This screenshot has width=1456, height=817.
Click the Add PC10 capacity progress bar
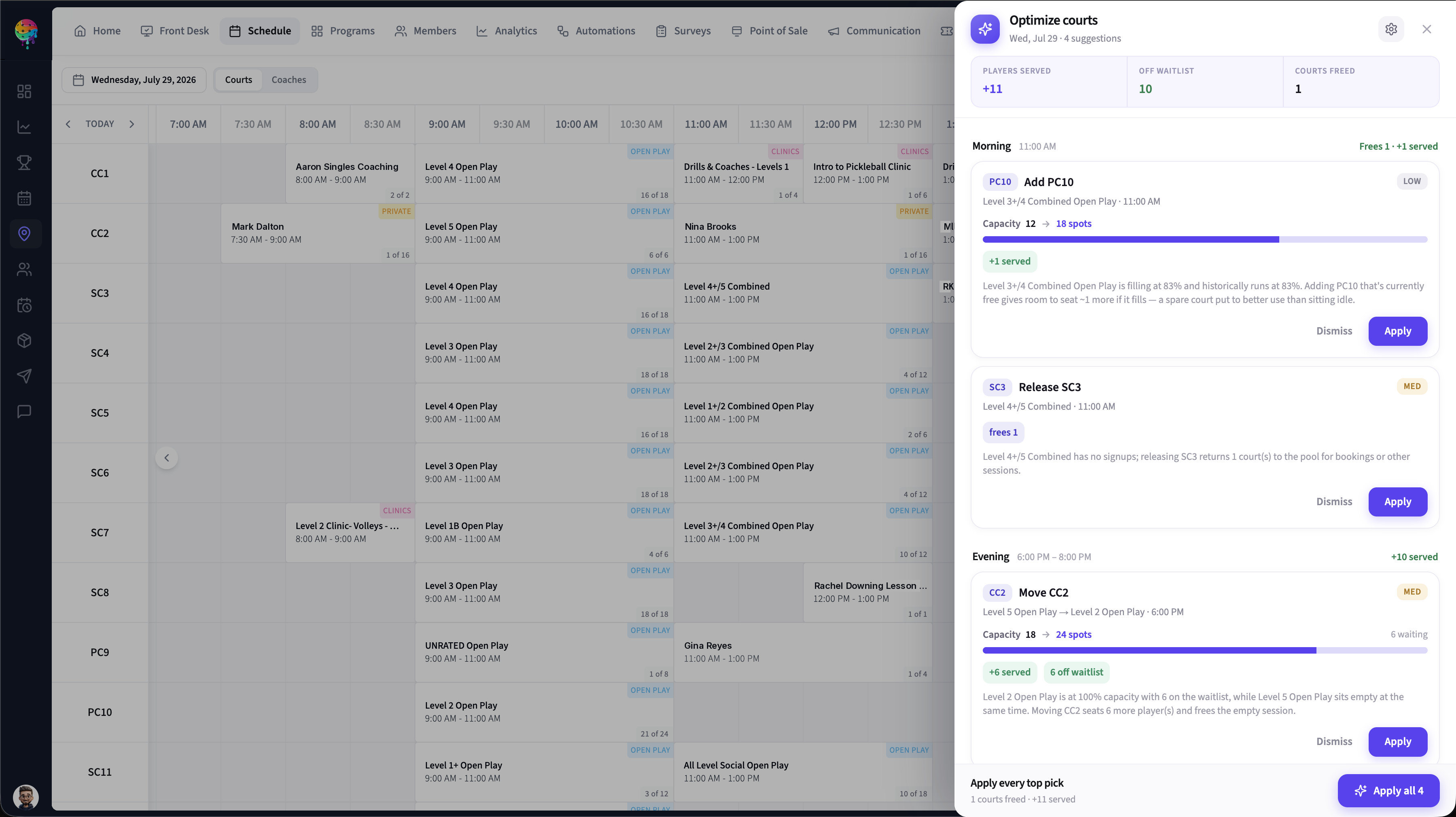1204,240
